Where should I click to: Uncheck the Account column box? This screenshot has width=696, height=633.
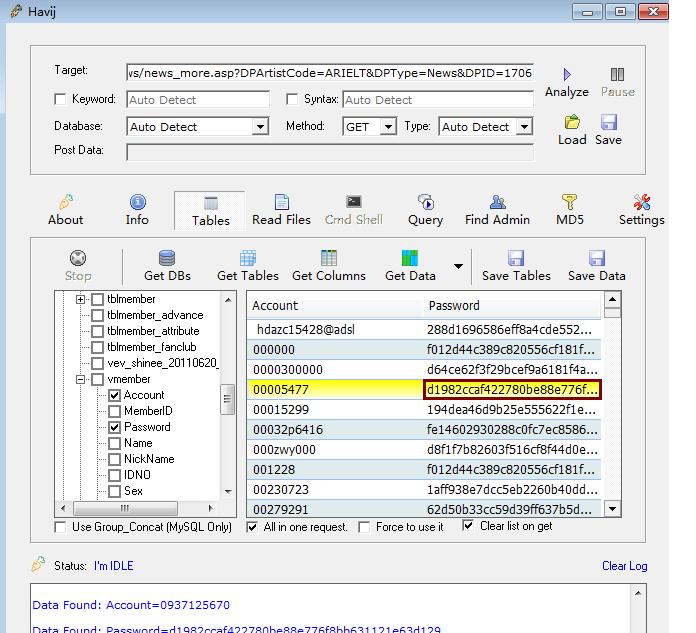[115, 396]
